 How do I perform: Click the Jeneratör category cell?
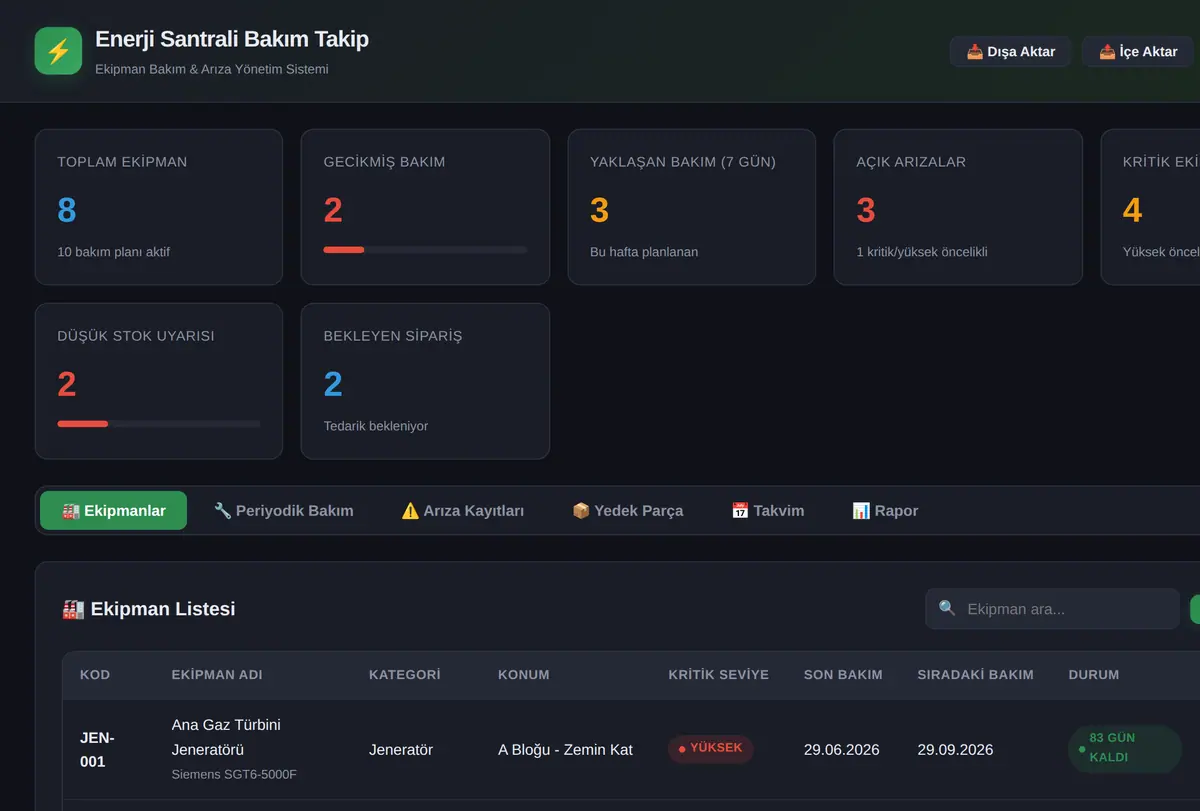coord(401,750)
